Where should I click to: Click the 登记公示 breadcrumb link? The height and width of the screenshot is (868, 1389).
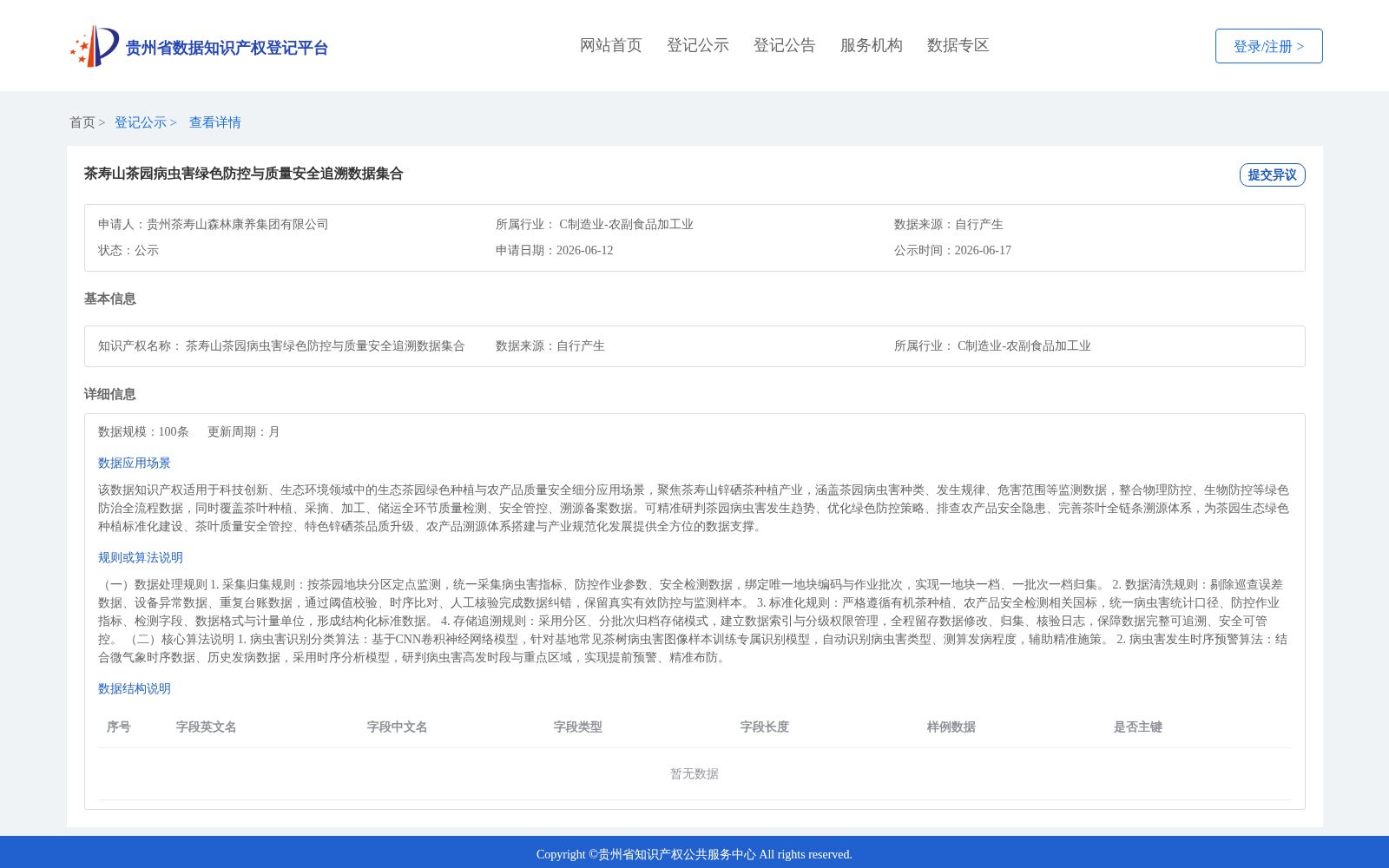click(x=141, y=122)
